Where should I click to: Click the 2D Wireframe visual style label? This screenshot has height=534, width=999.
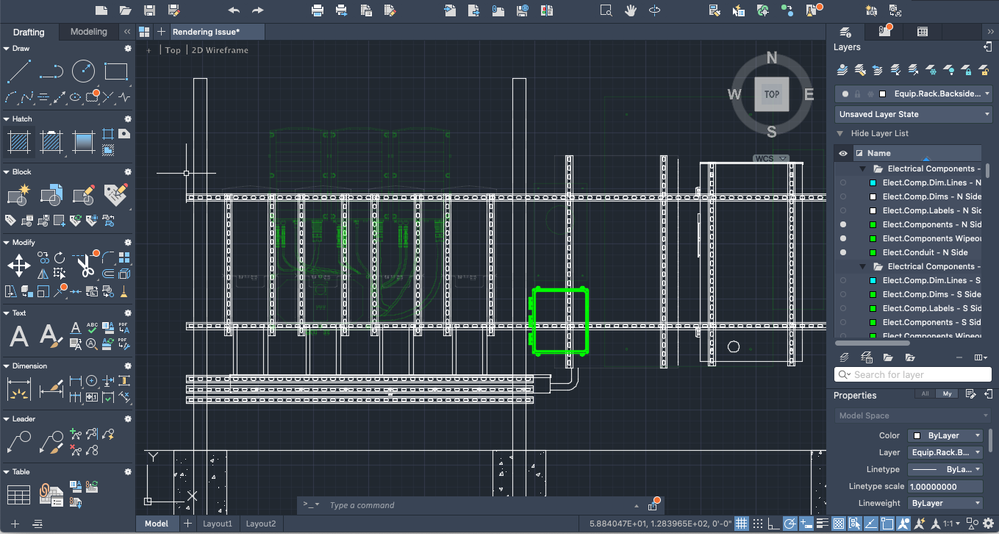pos(220,50)
